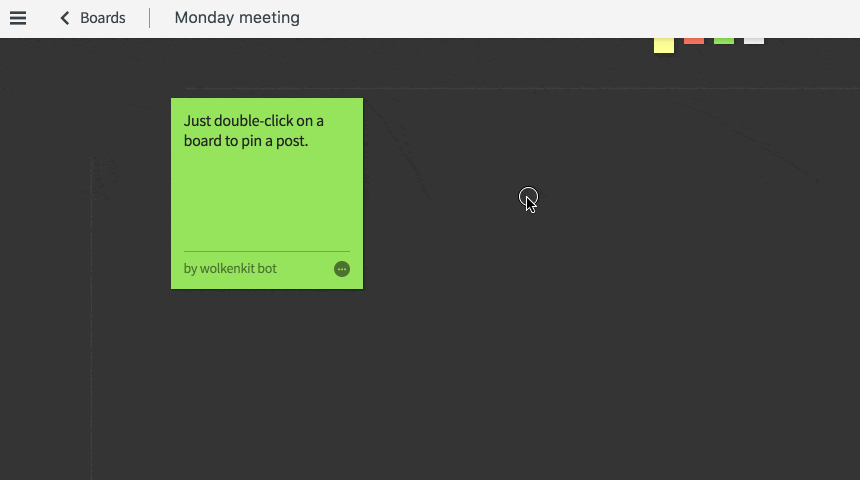This screenshot has width=860, height=480.
Task: Click the Monday meeting board title
Action: pos(237,18)
